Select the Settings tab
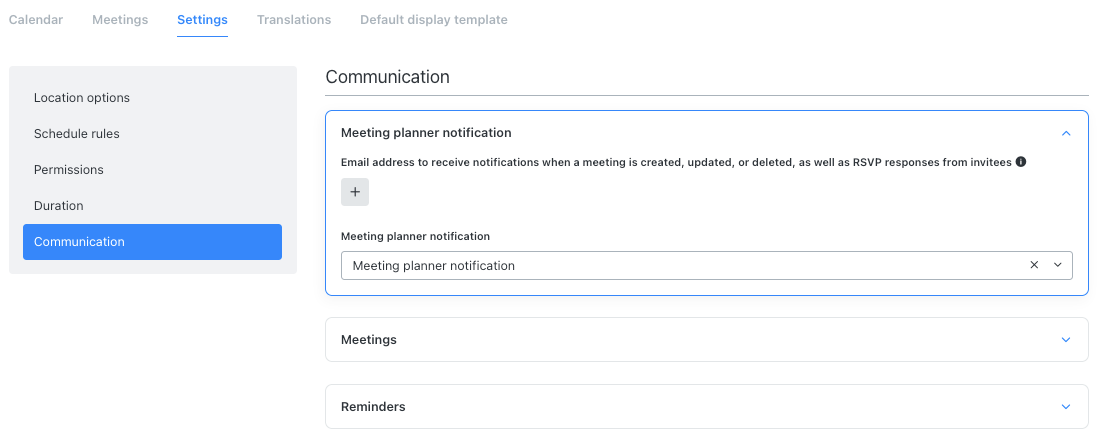The height and width of the screenshot is (444, 1107). [x=202, y=20]
